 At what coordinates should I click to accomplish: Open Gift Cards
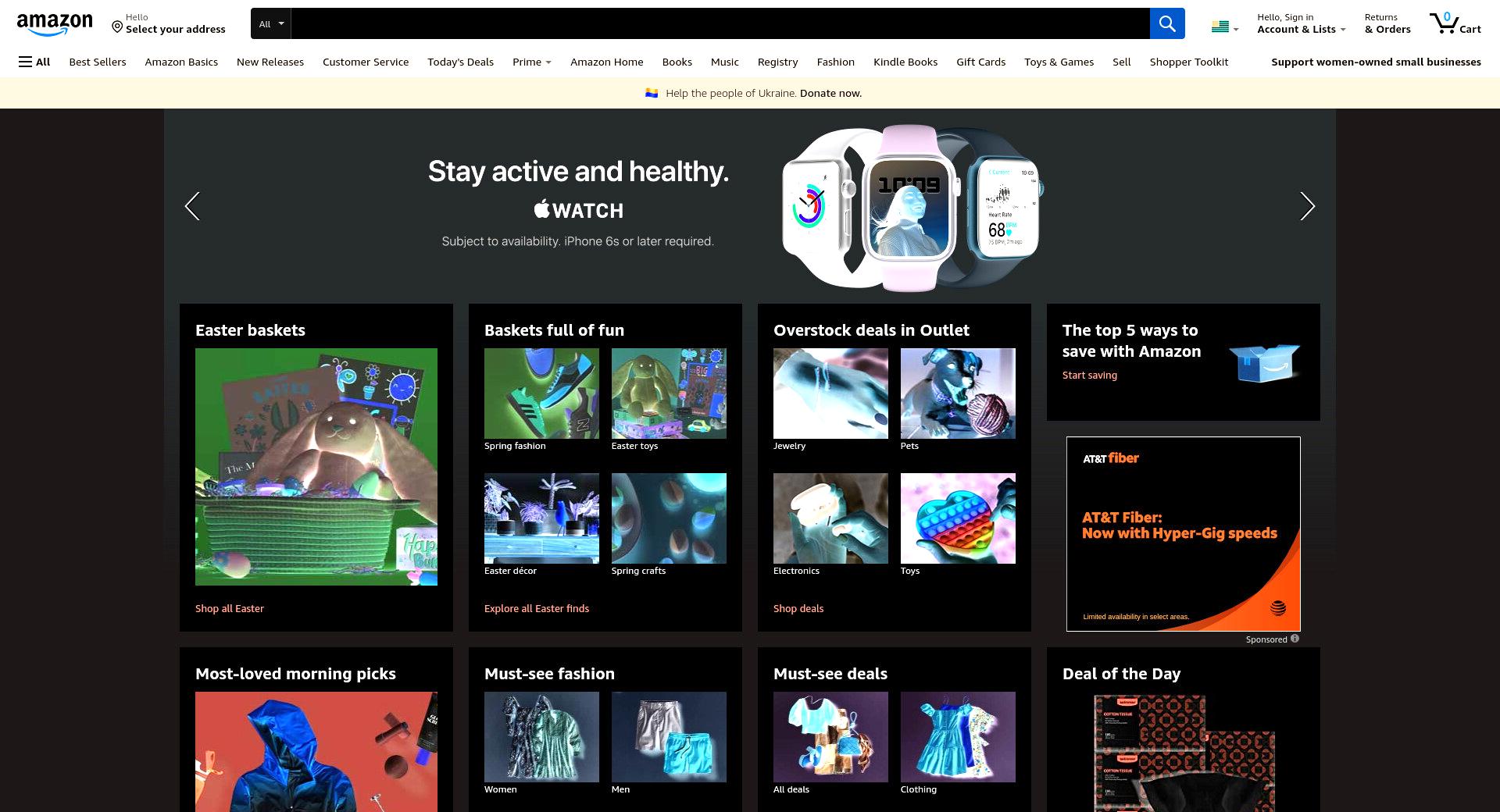[980, 62]
